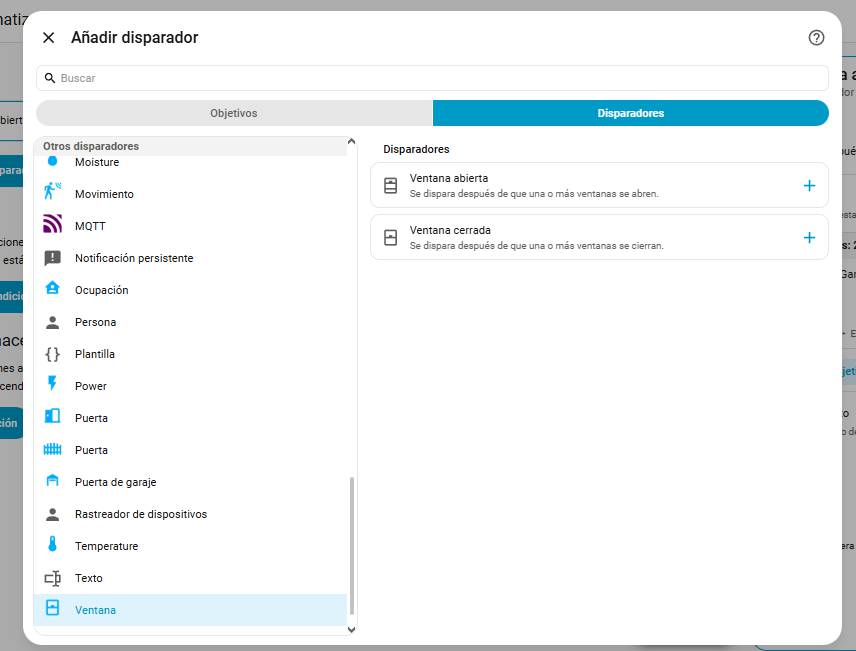The height and width of the screenshot is (651, 856).
Task: Select the MQTT trigger icon
Action: click(x=53, y=226)
